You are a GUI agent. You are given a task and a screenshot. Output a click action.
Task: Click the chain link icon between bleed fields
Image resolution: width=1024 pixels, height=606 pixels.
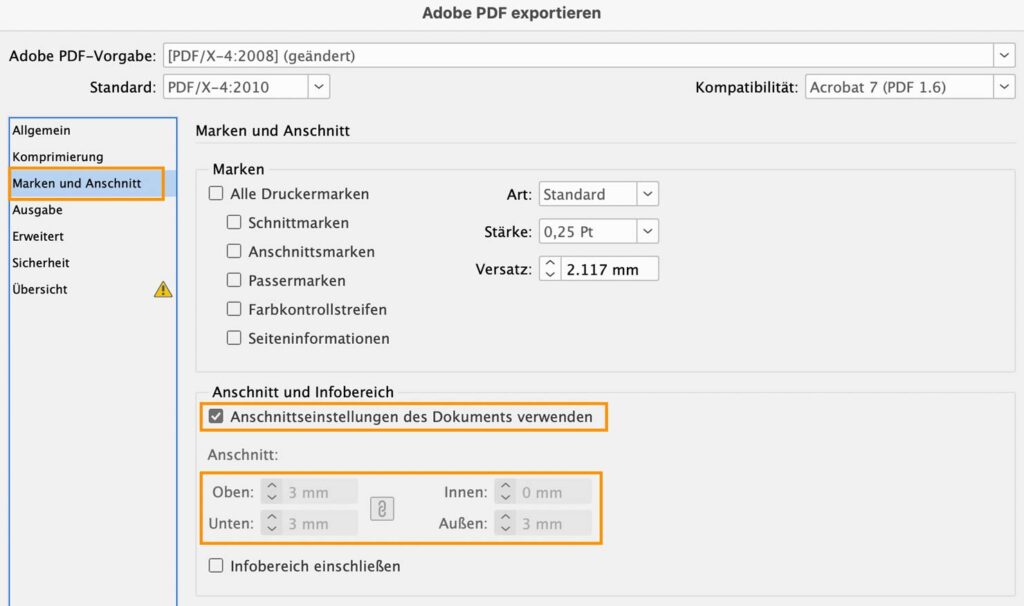click(382, 508)
